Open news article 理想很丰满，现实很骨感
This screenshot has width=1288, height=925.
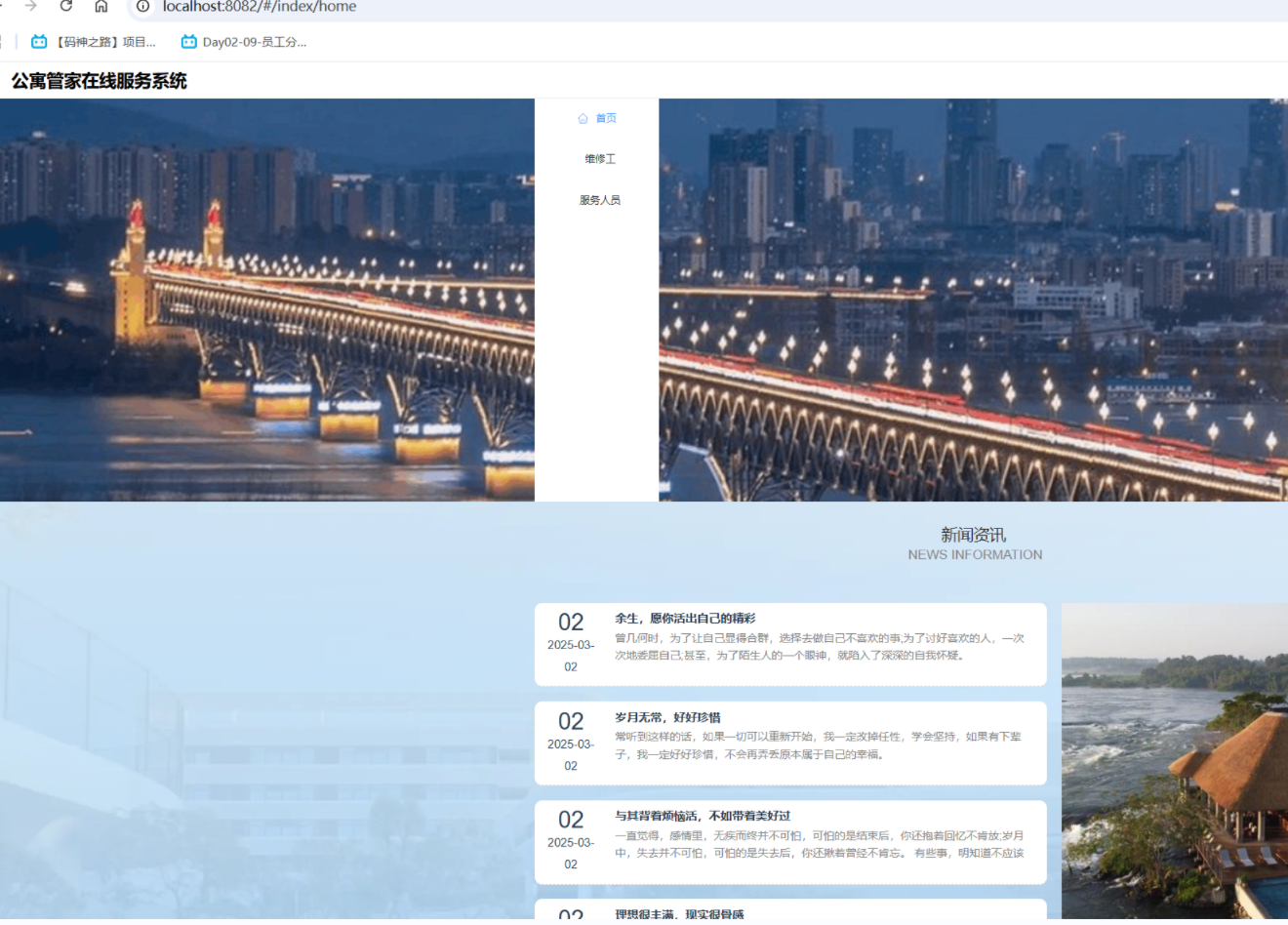point(679,914)
